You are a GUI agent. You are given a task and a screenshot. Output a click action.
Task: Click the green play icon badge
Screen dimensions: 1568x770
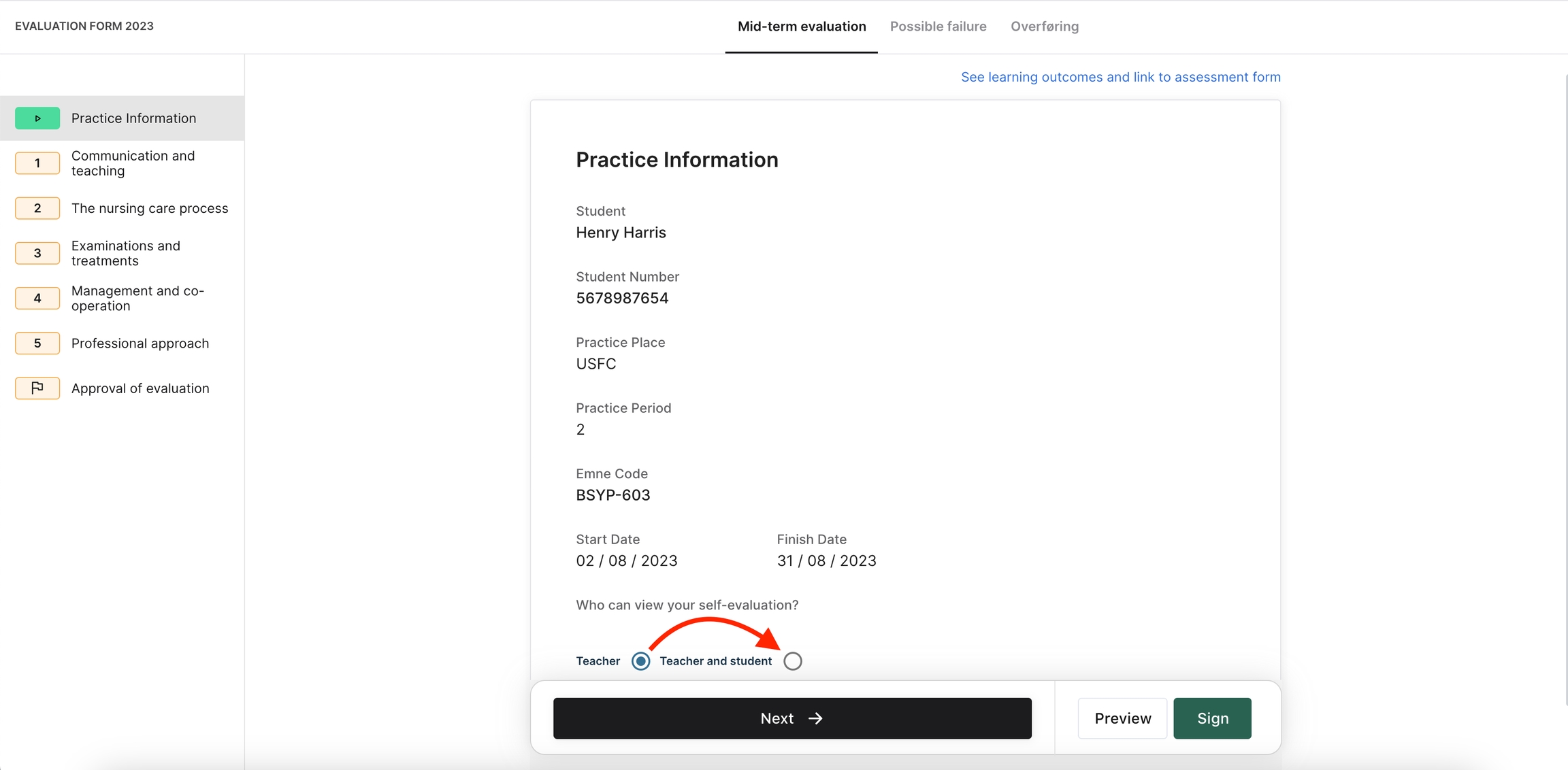(37, 118)
